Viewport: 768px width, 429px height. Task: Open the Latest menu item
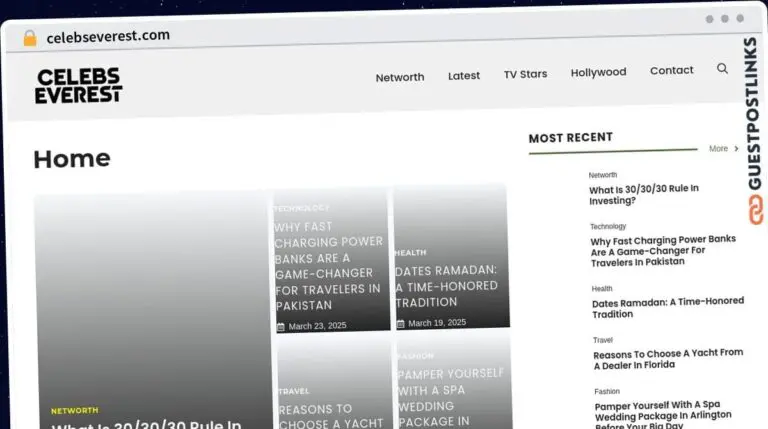(x=463, y=76)
